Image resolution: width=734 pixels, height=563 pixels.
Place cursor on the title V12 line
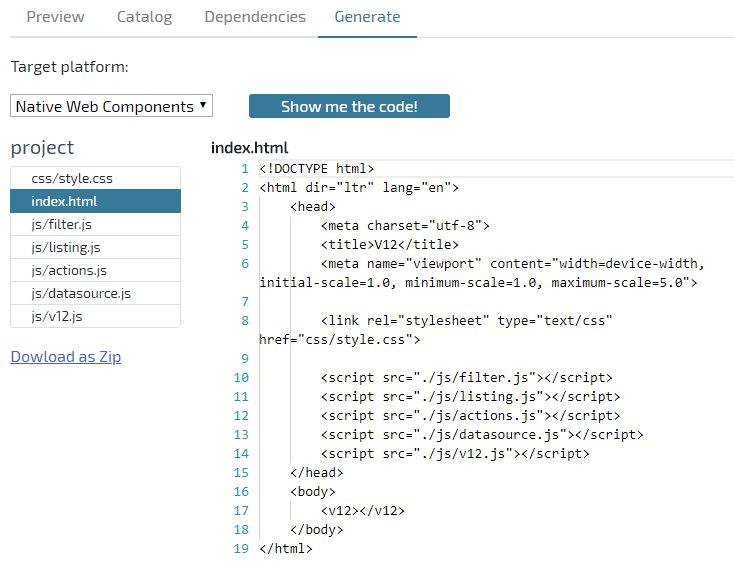click(x=390, y=245)
